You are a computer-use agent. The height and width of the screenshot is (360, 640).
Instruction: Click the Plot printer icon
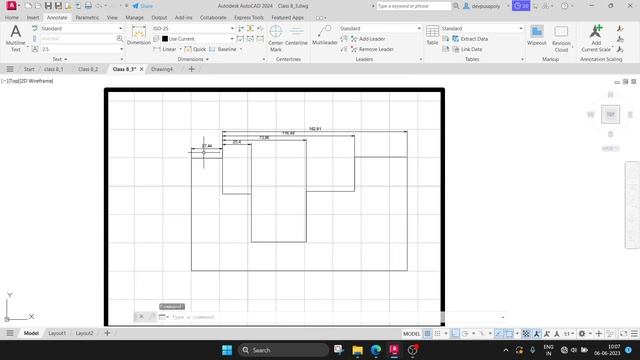pos(88,6)
